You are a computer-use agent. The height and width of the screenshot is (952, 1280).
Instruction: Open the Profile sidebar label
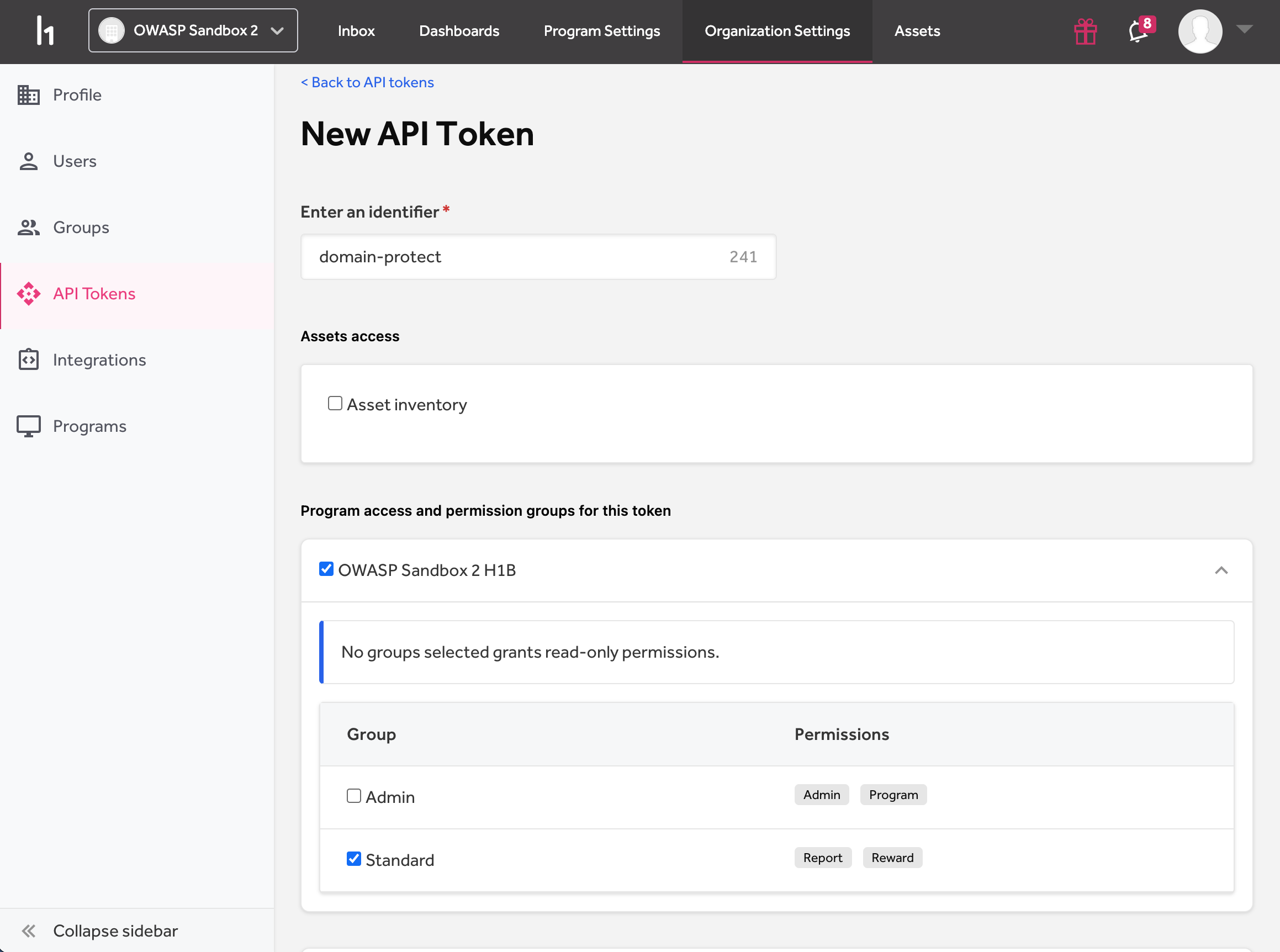[x=77, y=95]
